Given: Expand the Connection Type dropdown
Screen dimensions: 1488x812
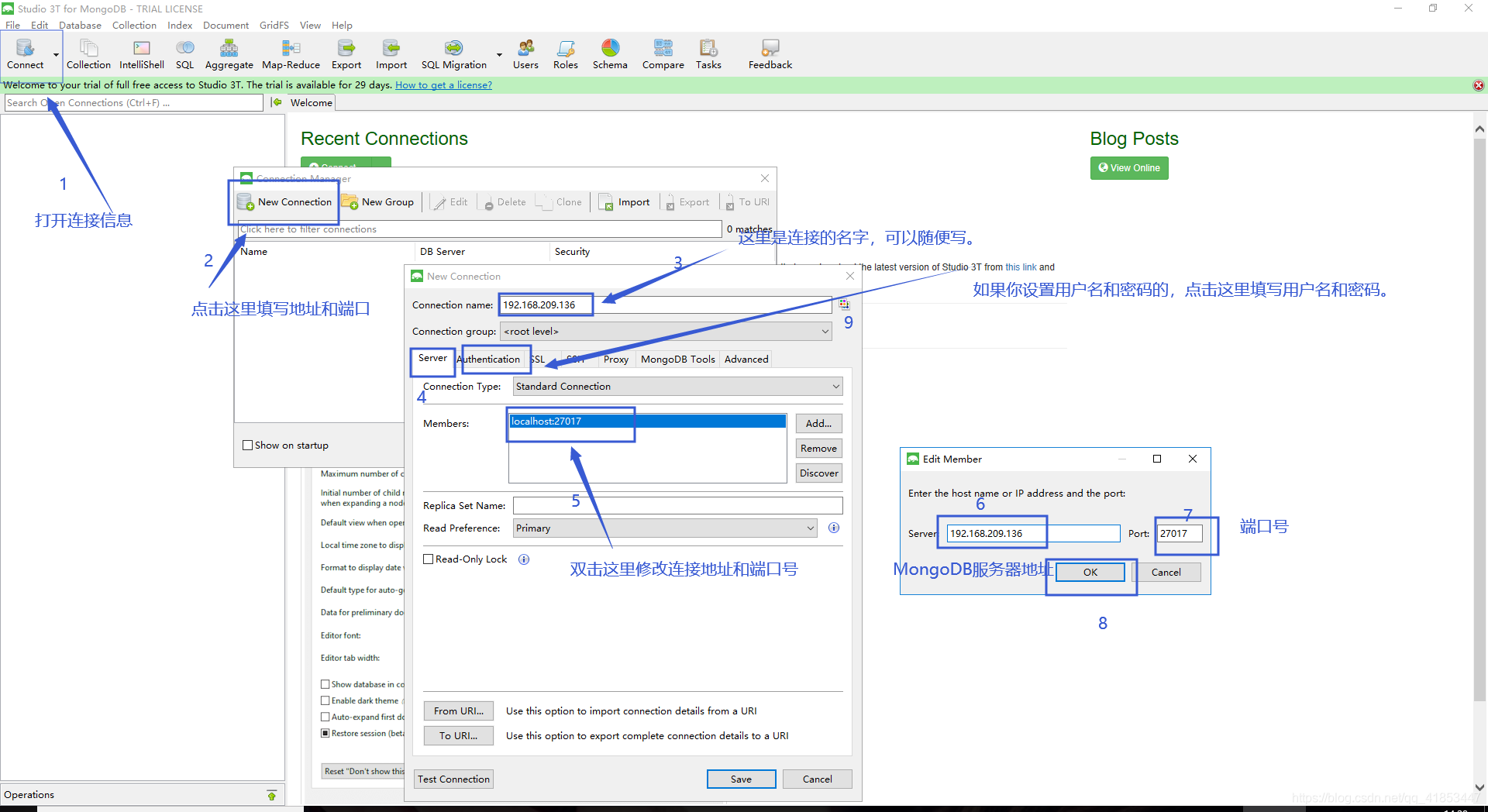Looking at the screenshot, I should click(835, 387).
